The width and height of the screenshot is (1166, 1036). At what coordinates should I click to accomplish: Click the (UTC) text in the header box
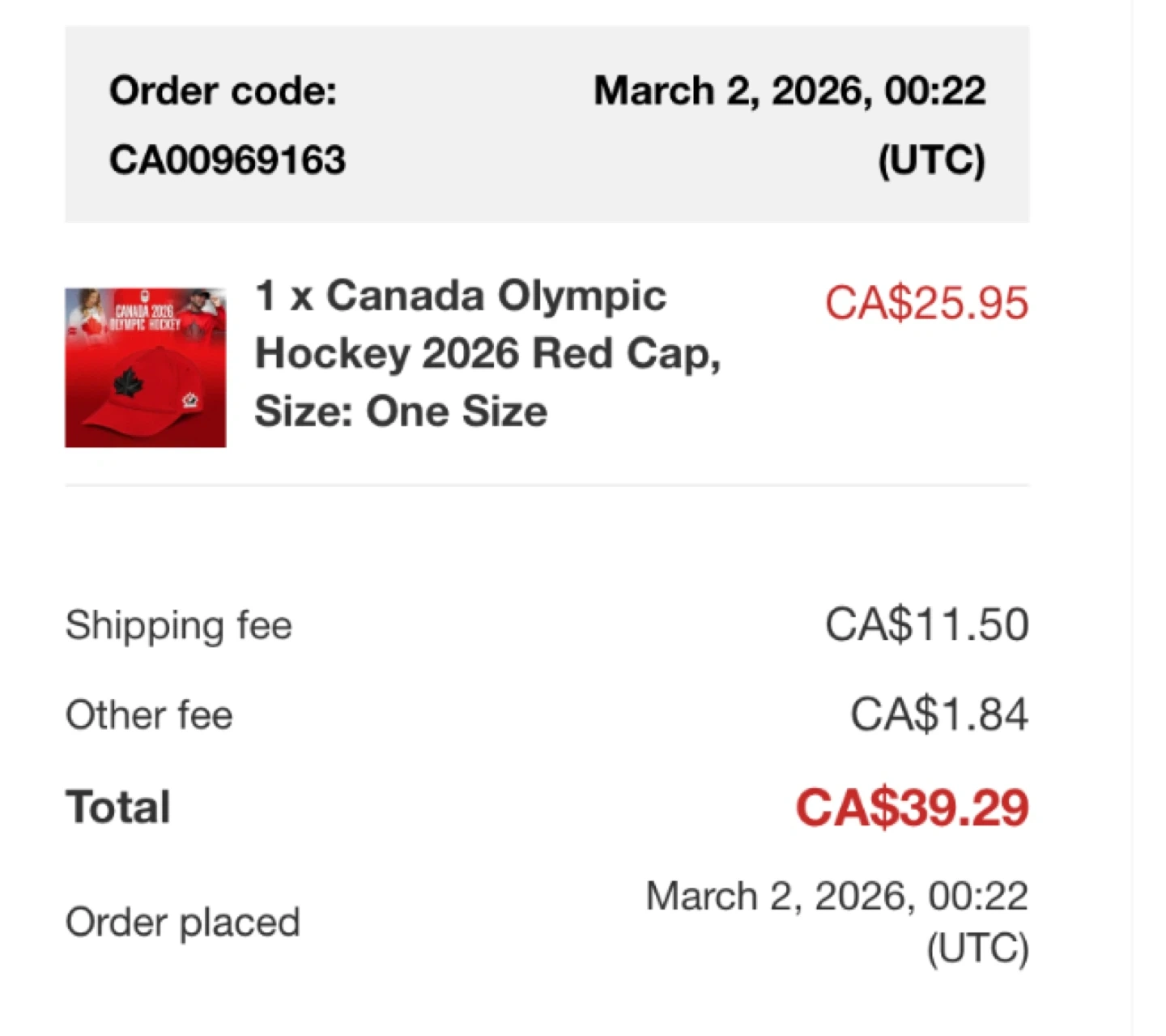[x=931, y=160]
